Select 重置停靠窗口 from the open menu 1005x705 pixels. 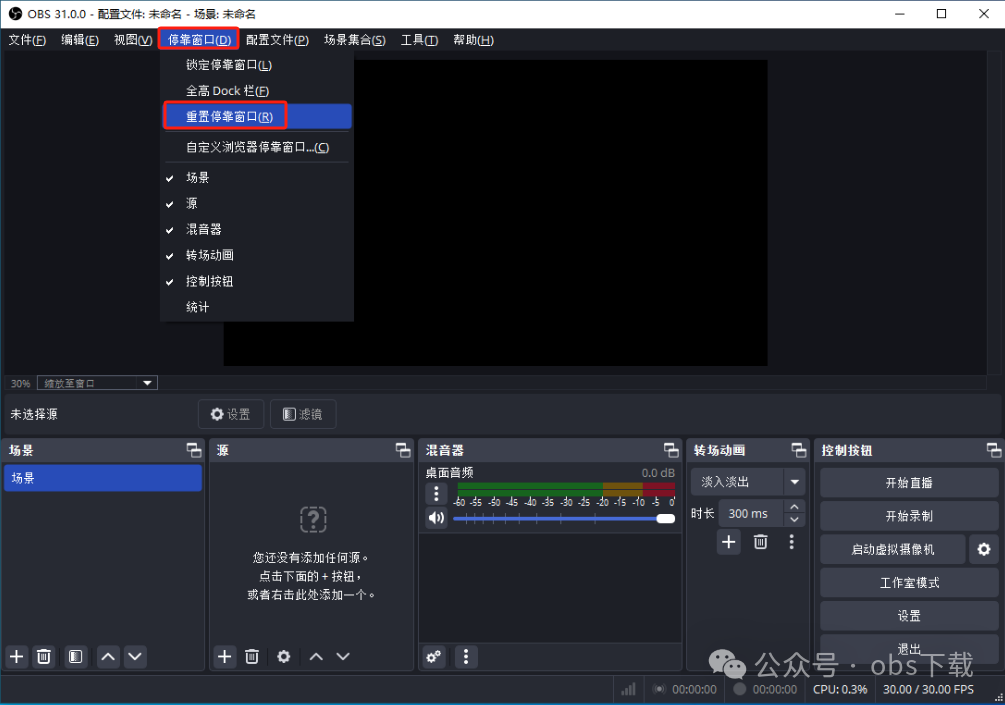coord(224,115)
